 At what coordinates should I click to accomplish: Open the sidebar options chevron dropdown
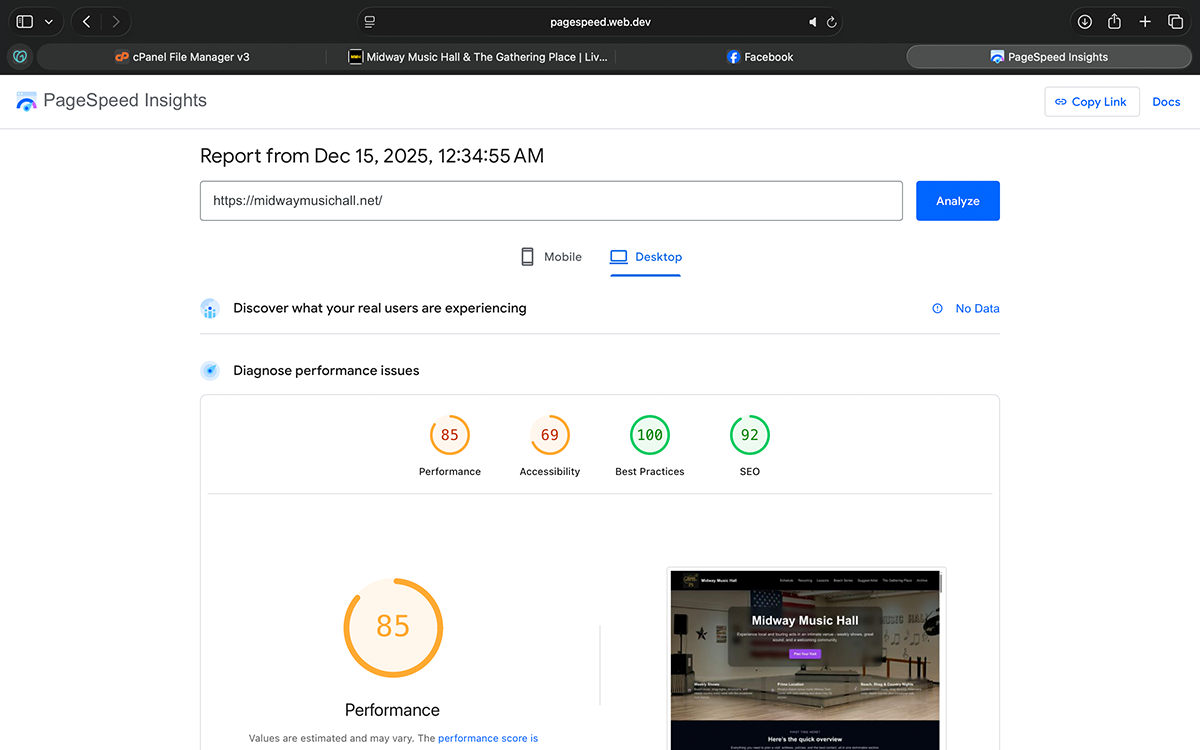point(48,20)
